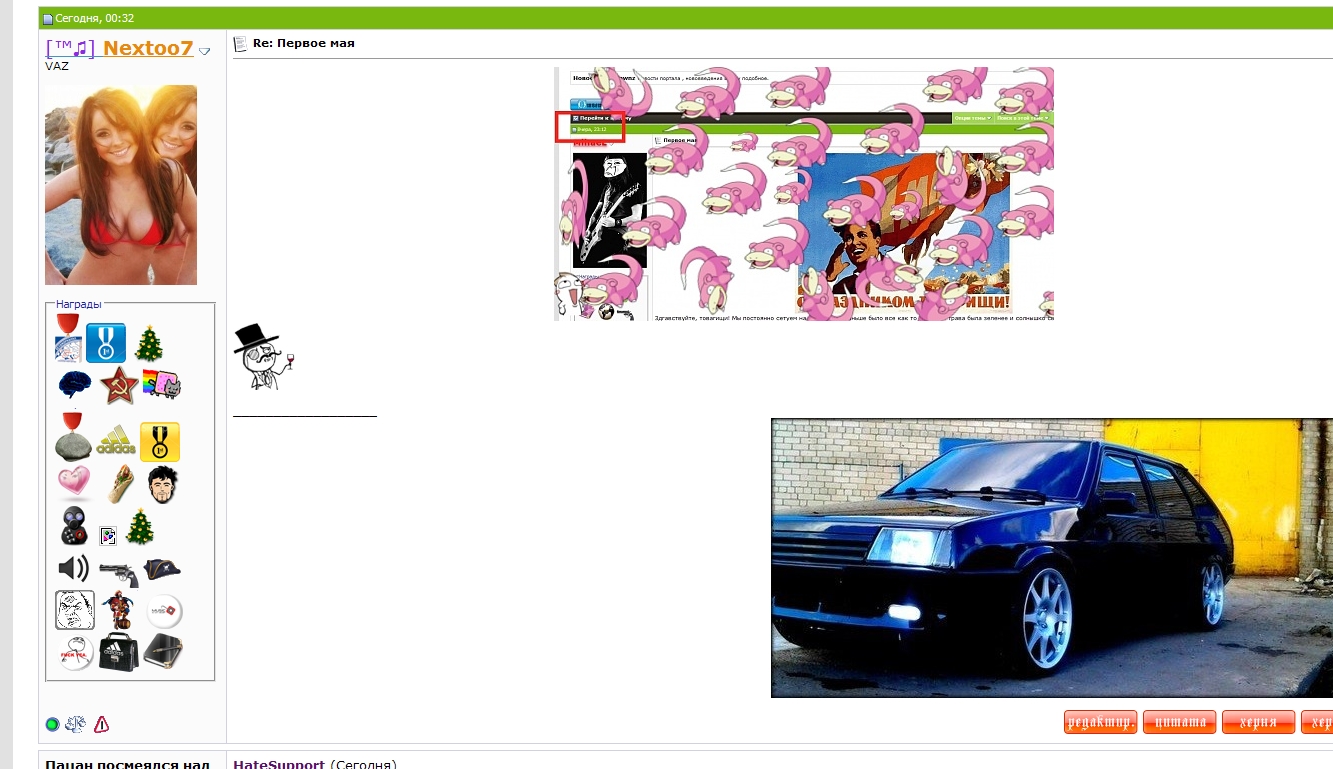The image size is (1333, 769).
Task: Expand the dropdown arrow next to Nextoo7
Action: tap(205, 51)
